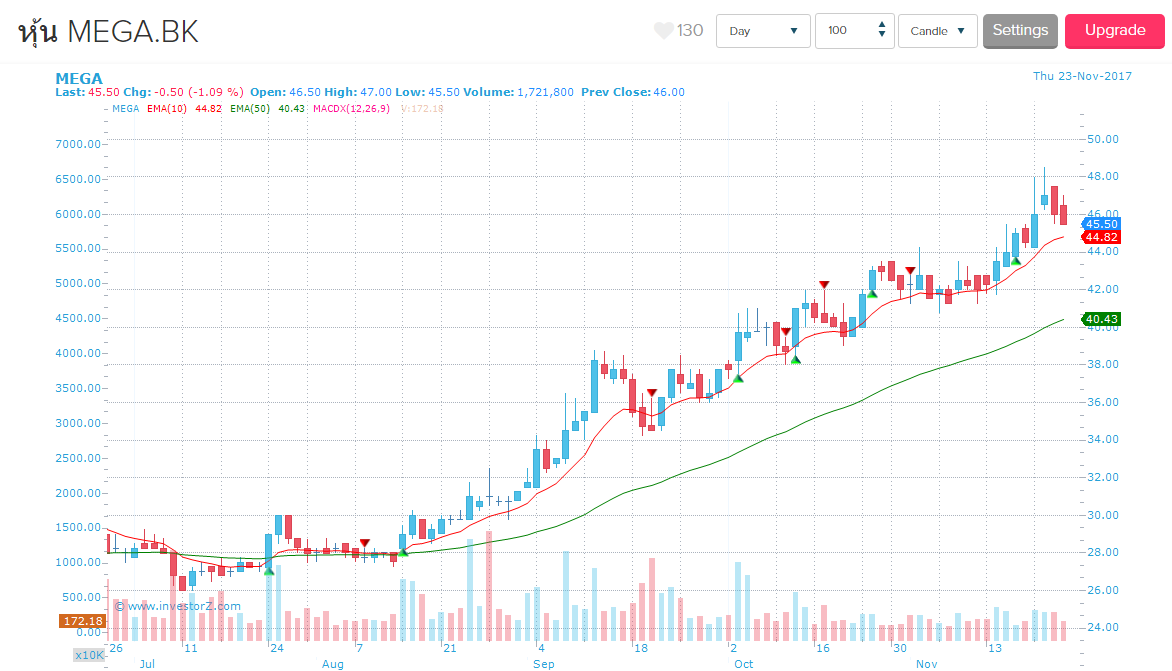1172x671 pixels.
Task: Select the High: 47.00 quote value
Action: (x=357, y=92)
